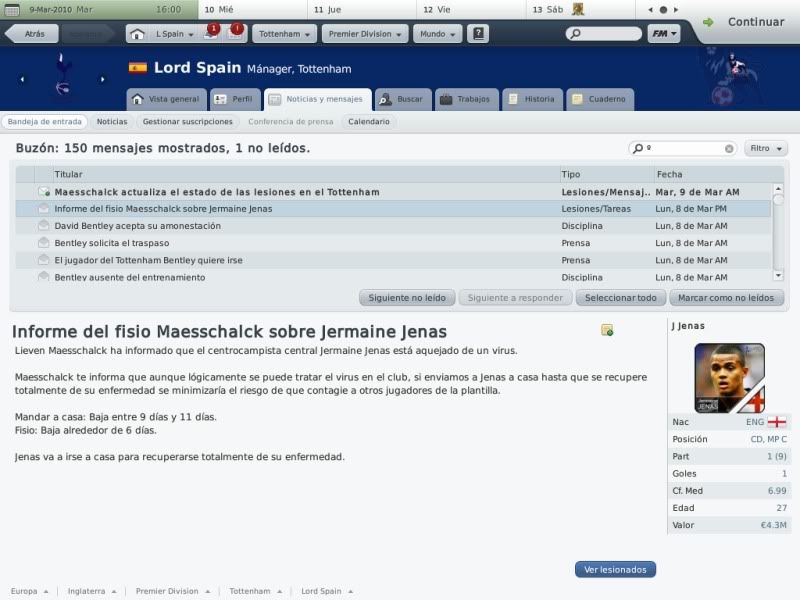The image size is (800, 600).
Task: Advance the calendar strip with right arrow
Action: point(676,10)
